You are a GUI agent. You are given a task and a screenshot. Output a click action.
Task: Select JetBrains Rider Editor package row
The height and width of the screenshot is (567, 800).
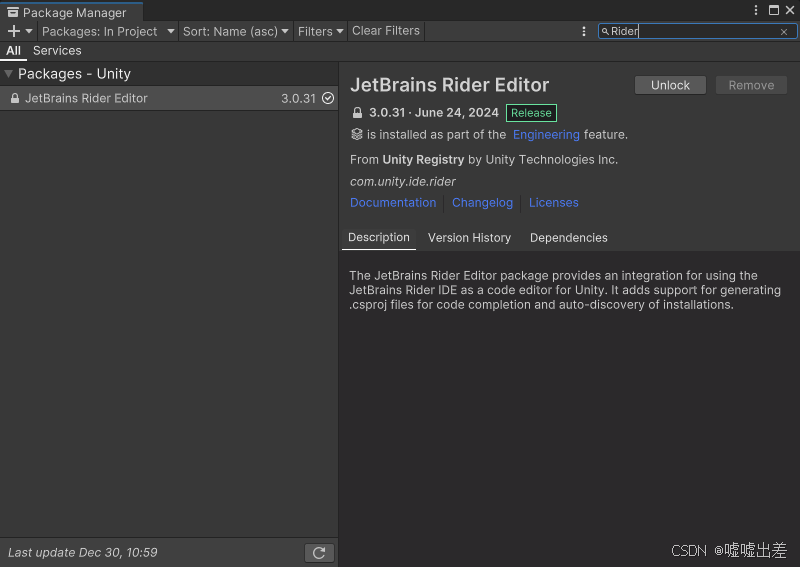169,98
